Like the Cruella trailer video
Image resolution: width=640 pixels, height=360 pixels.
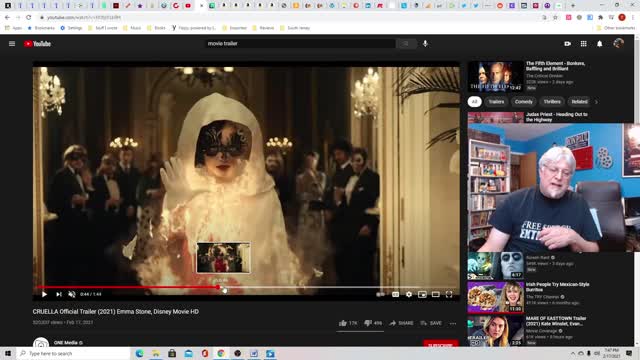pos(348,323)
